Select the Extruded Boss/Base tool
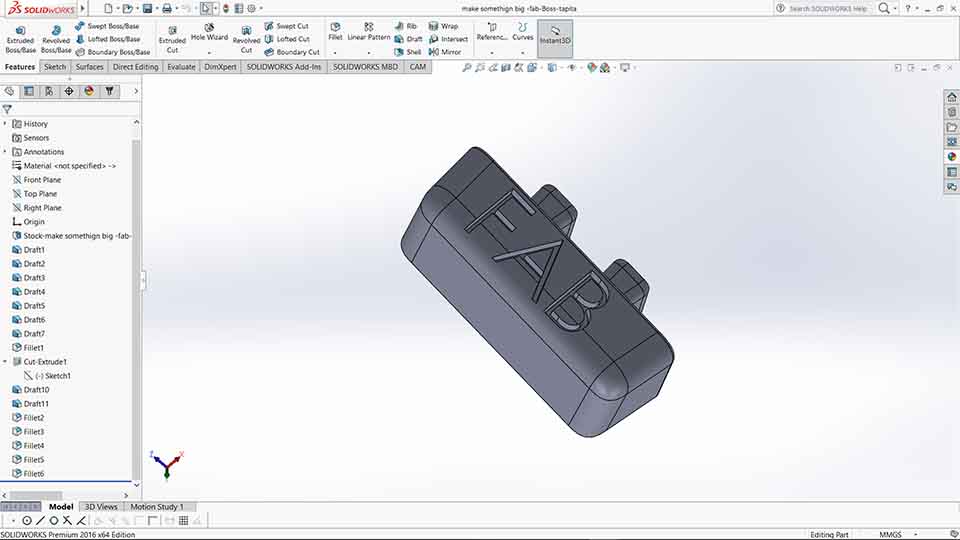 pos(20,40)
